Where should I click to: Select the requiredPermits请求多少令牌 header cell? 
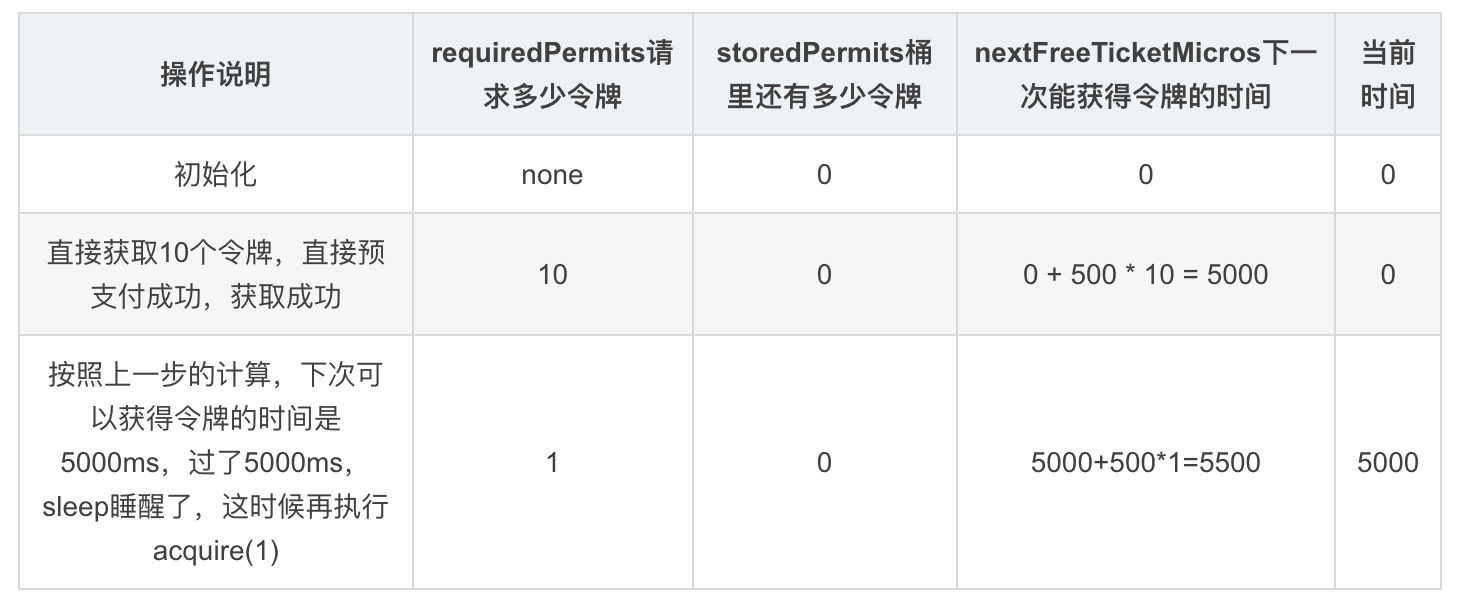coord(552,75)
